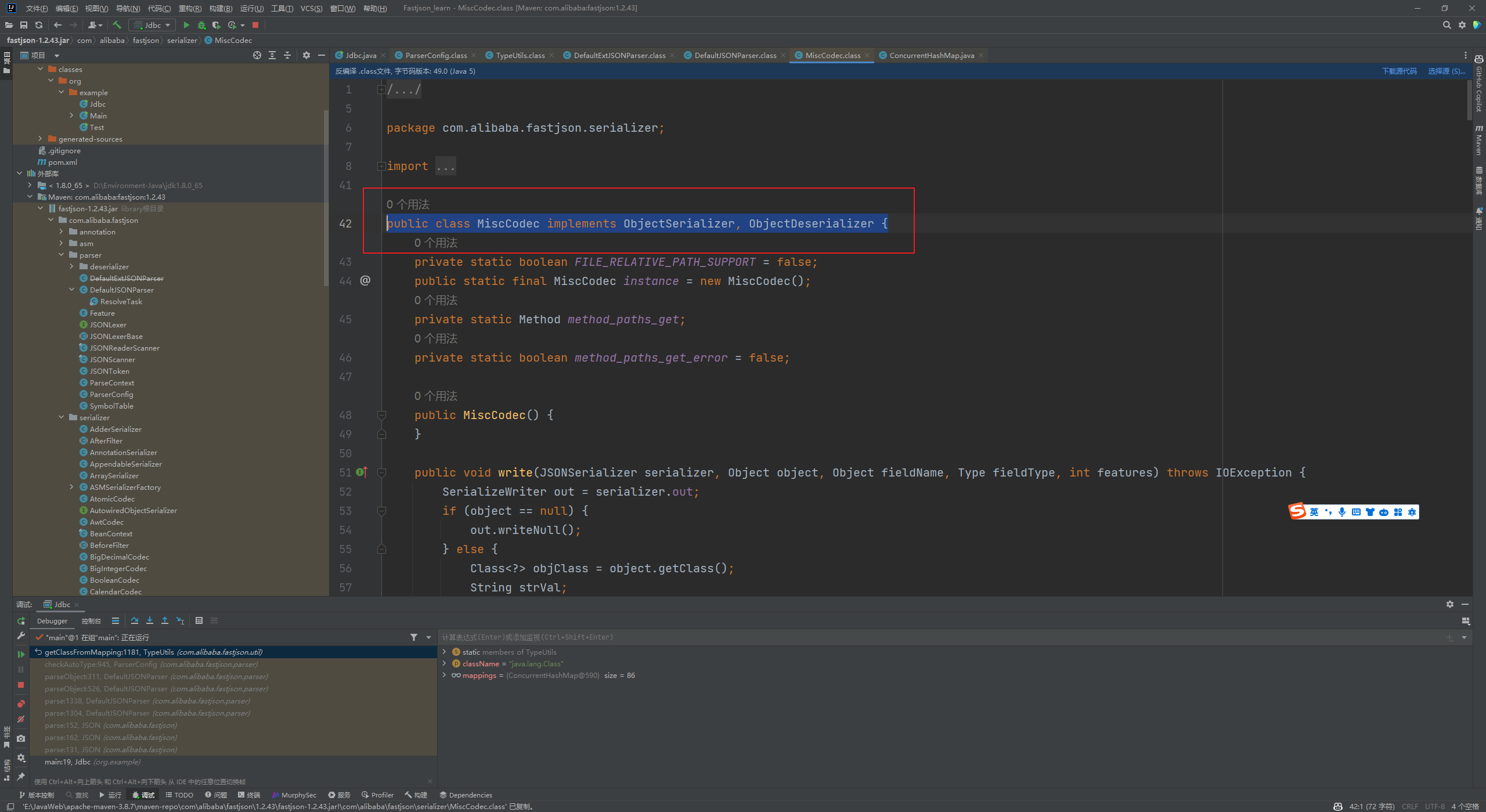Viewport: 1486px width, 812px height.
Task: Open View Breakpoints red circles icon
Action: (21, 703)
